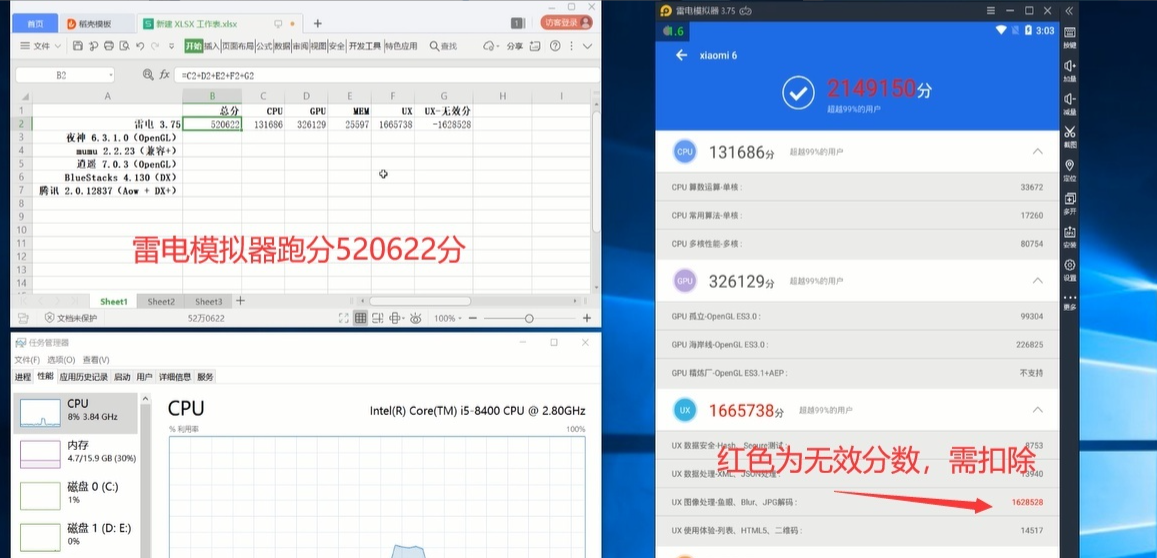Image resolution: width=1157 pixels, height=558 pixels.
Task: Click the page break preview icon in status bar
Action: (x=377, y=318)
